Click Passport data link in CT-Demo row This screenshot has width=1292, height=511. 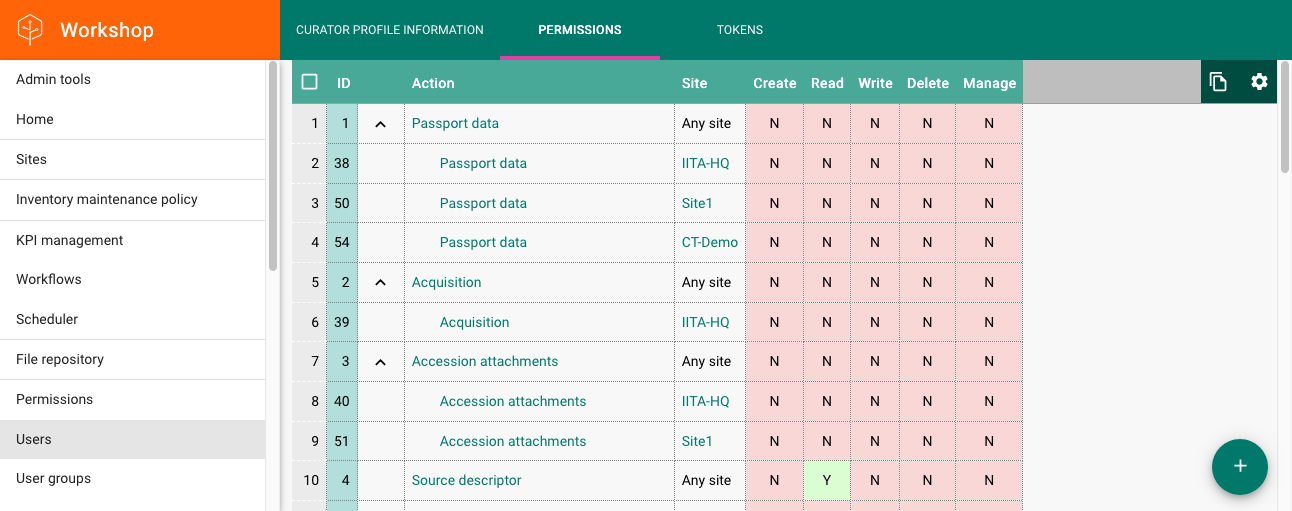click(x=483, y=242)
